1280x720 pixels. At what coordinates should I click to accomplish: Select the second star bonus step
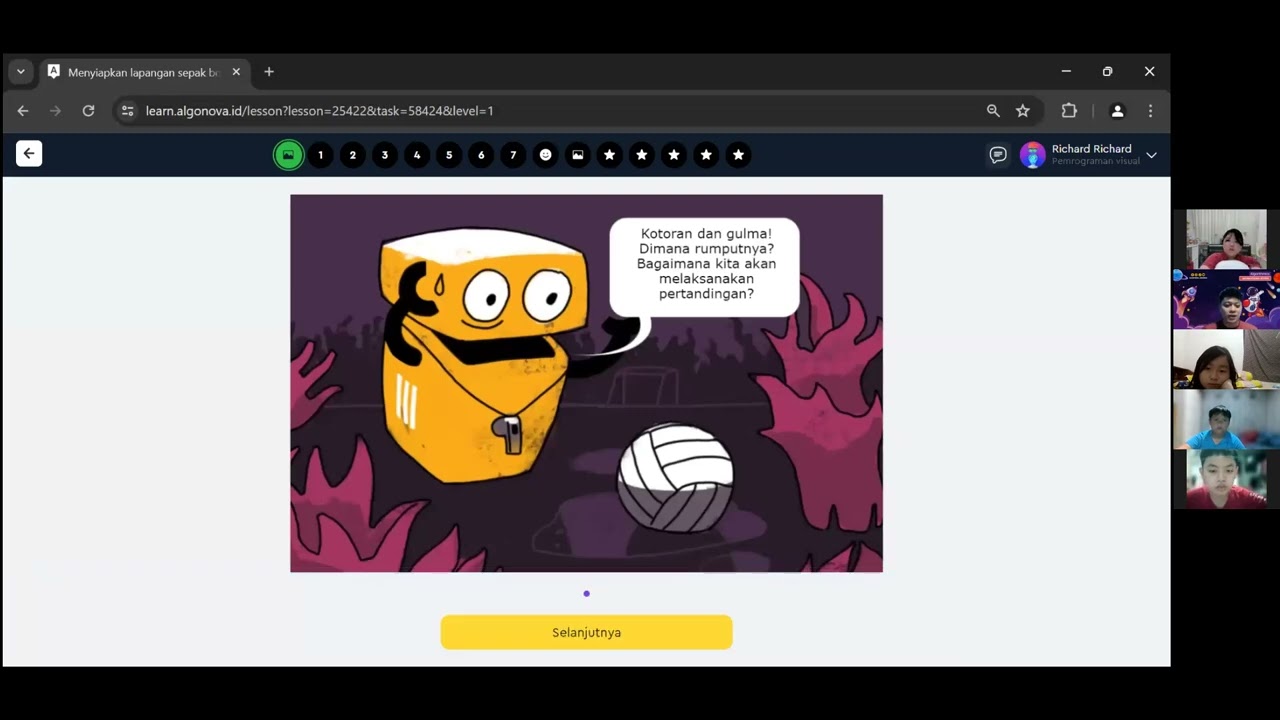tap(642, 155)
